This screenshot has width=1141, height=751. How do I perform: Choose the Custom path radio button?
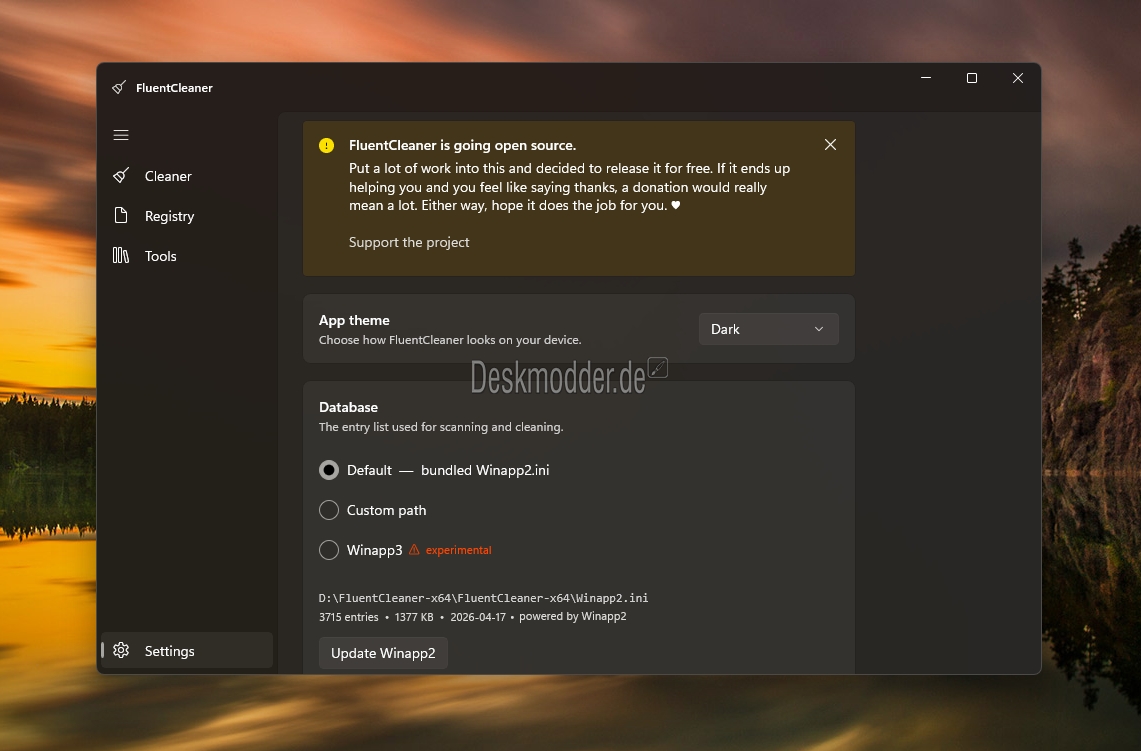click(x=329, y=510)
